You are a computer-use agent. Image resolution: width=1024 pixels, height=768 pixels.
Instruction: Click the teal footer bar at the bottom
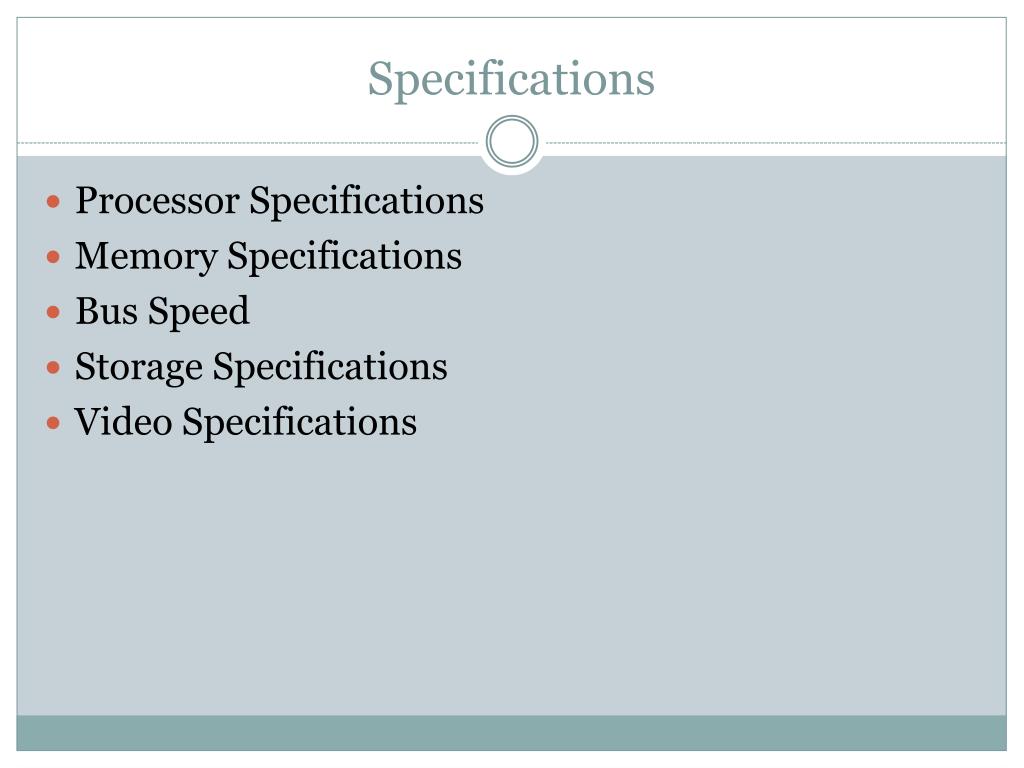511,733
